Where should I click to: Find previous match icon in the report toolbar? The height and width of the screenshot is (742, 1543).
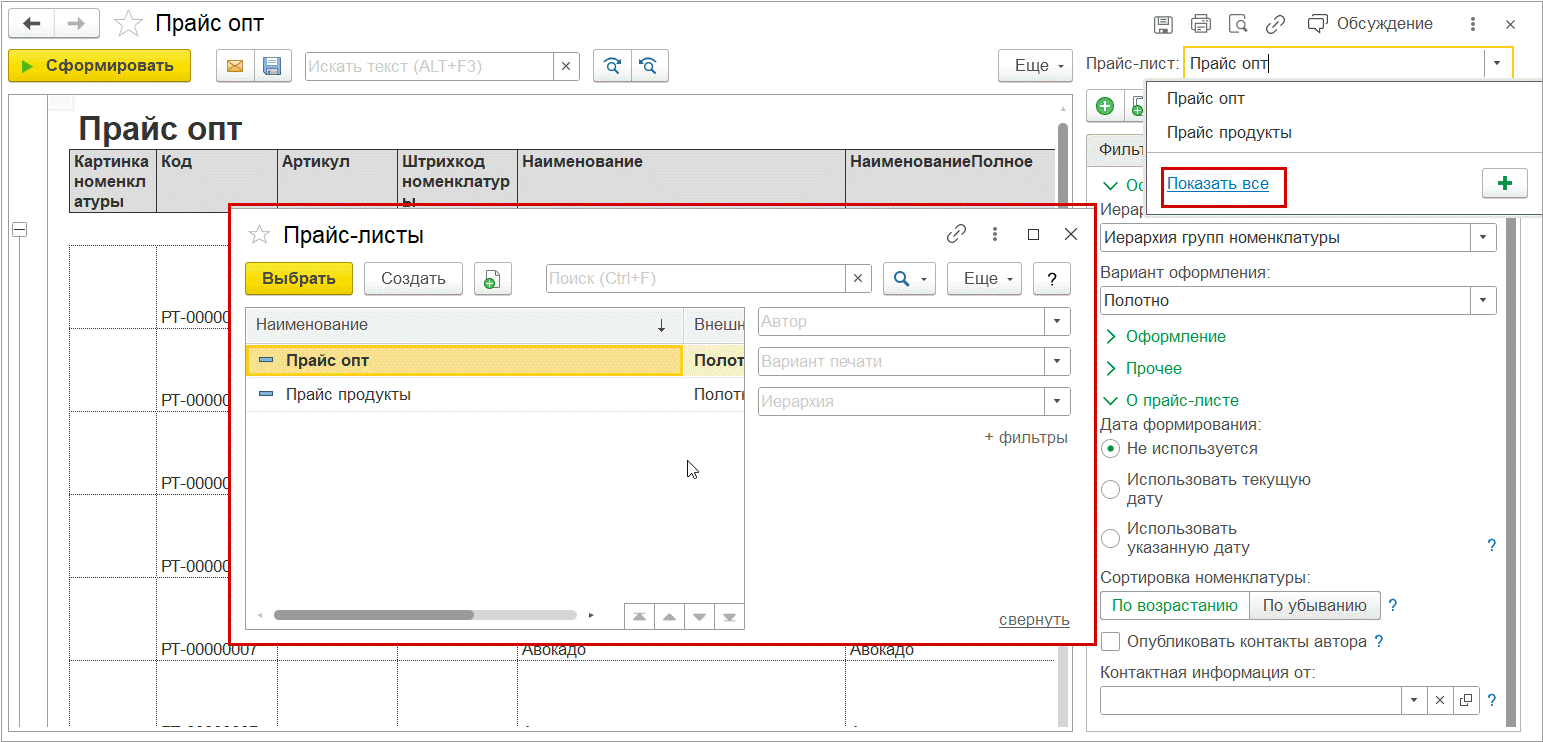649,66
